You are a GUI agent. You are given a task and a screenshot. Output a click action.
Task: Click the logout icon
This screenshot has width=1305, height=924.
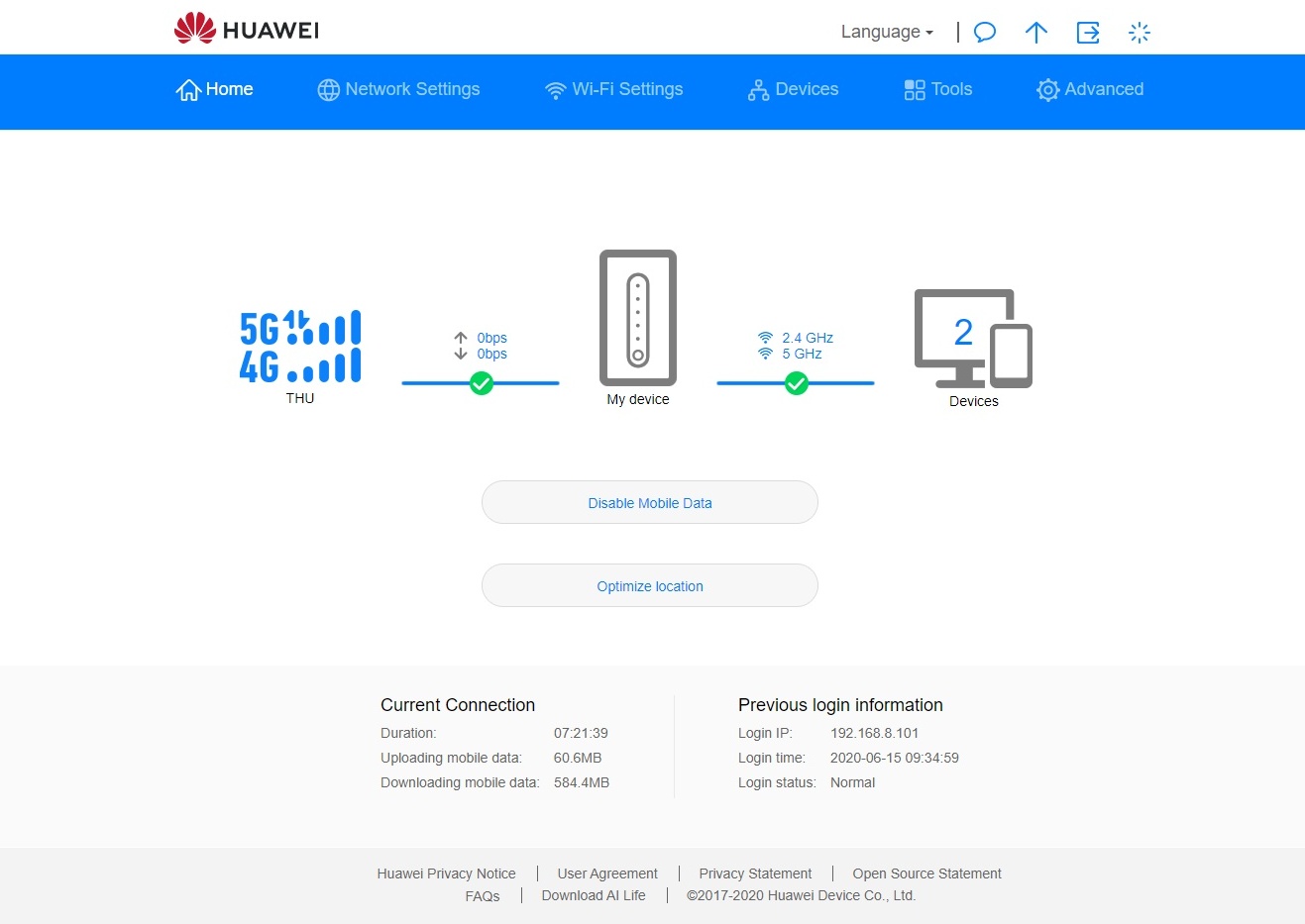tap(1088, 33)
